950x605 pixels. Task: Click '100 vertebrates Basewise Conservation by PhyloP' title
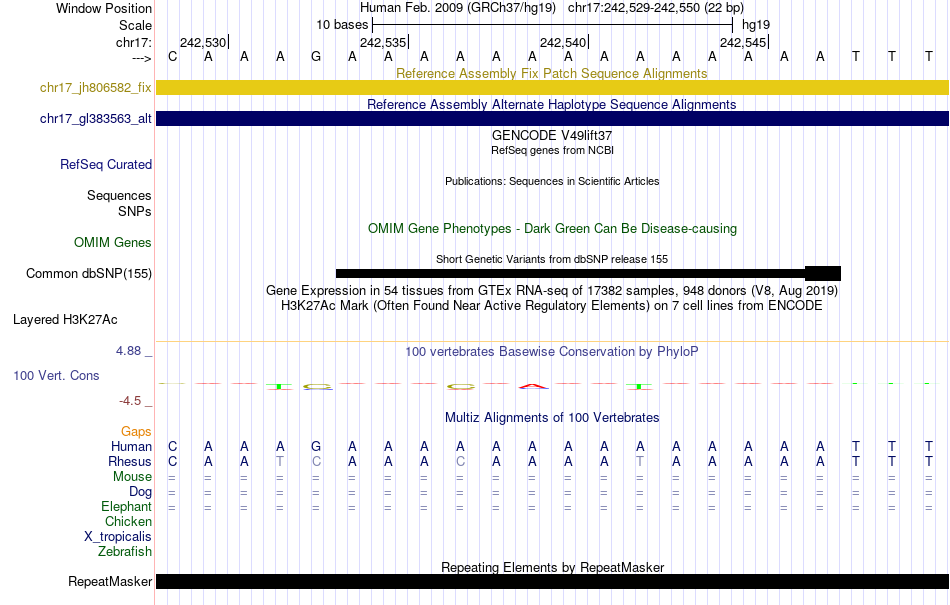click(552, 351)
